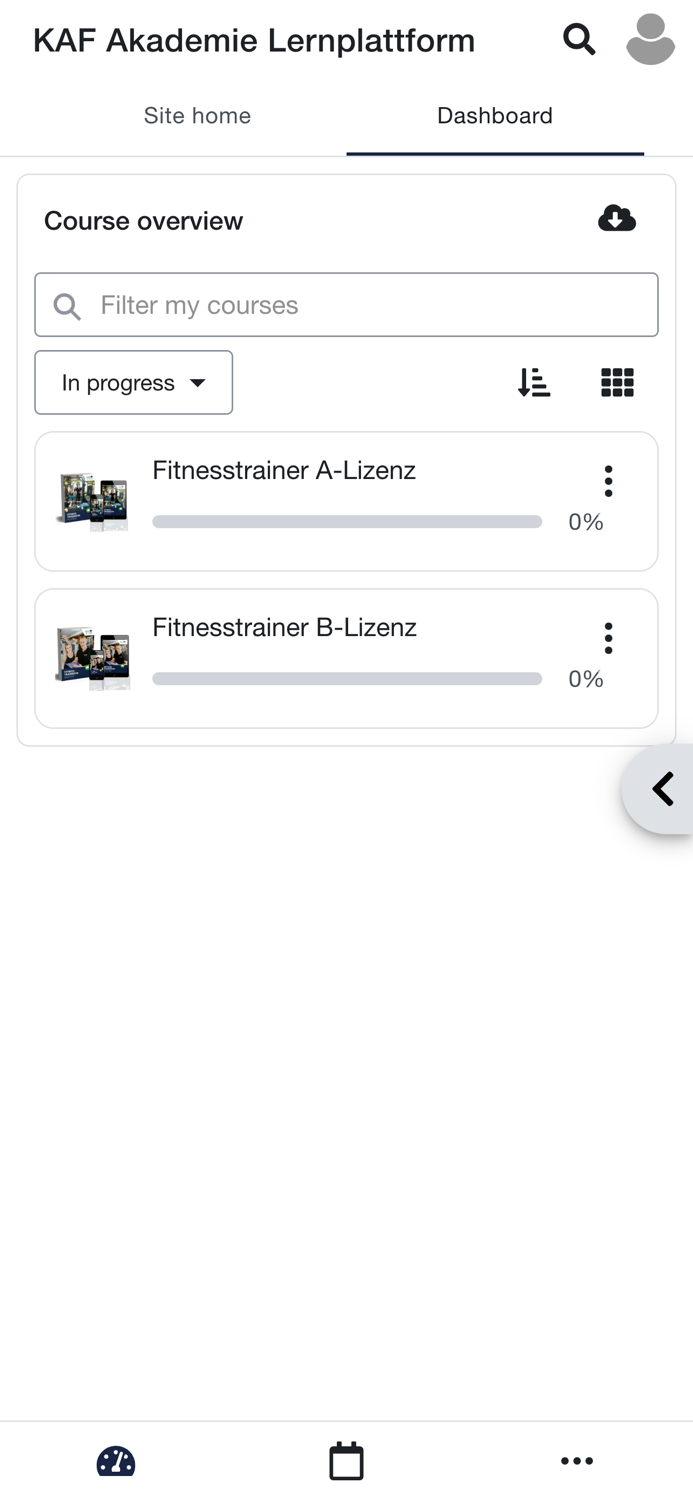Open the More options ellipsis in bottom bar
Viewport: 693px width, 1500px height.
coord(577,1460)
